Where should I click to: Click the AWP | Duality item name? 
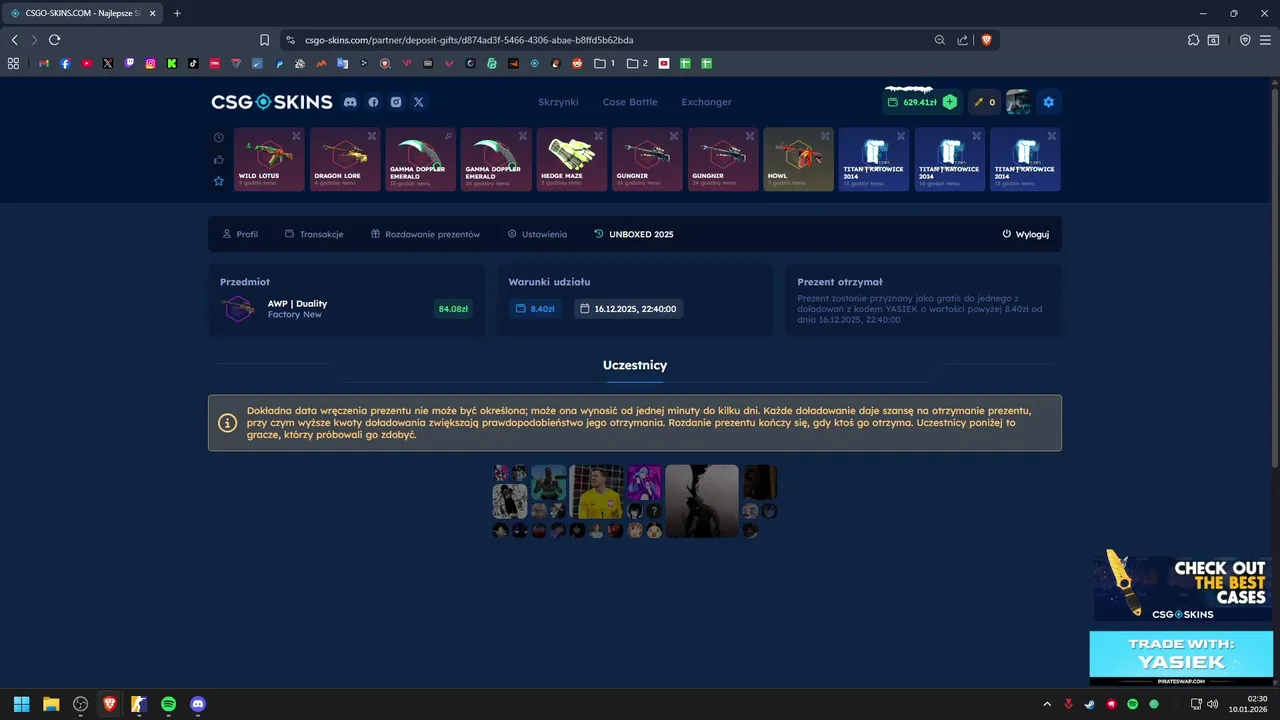[x=297, y=303]
